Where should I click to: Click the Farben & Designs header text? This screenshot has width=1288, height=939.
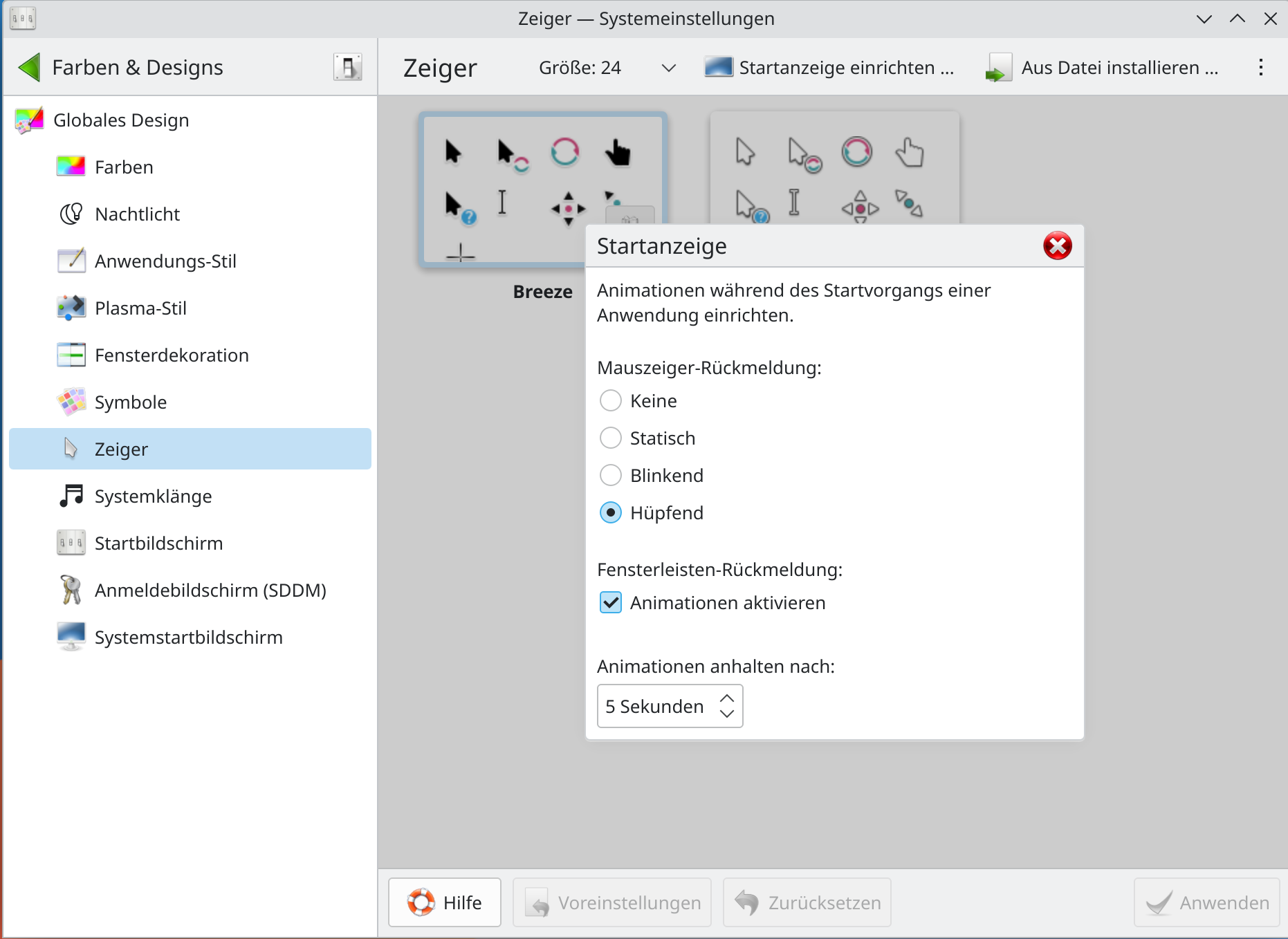tap(138, 68)
